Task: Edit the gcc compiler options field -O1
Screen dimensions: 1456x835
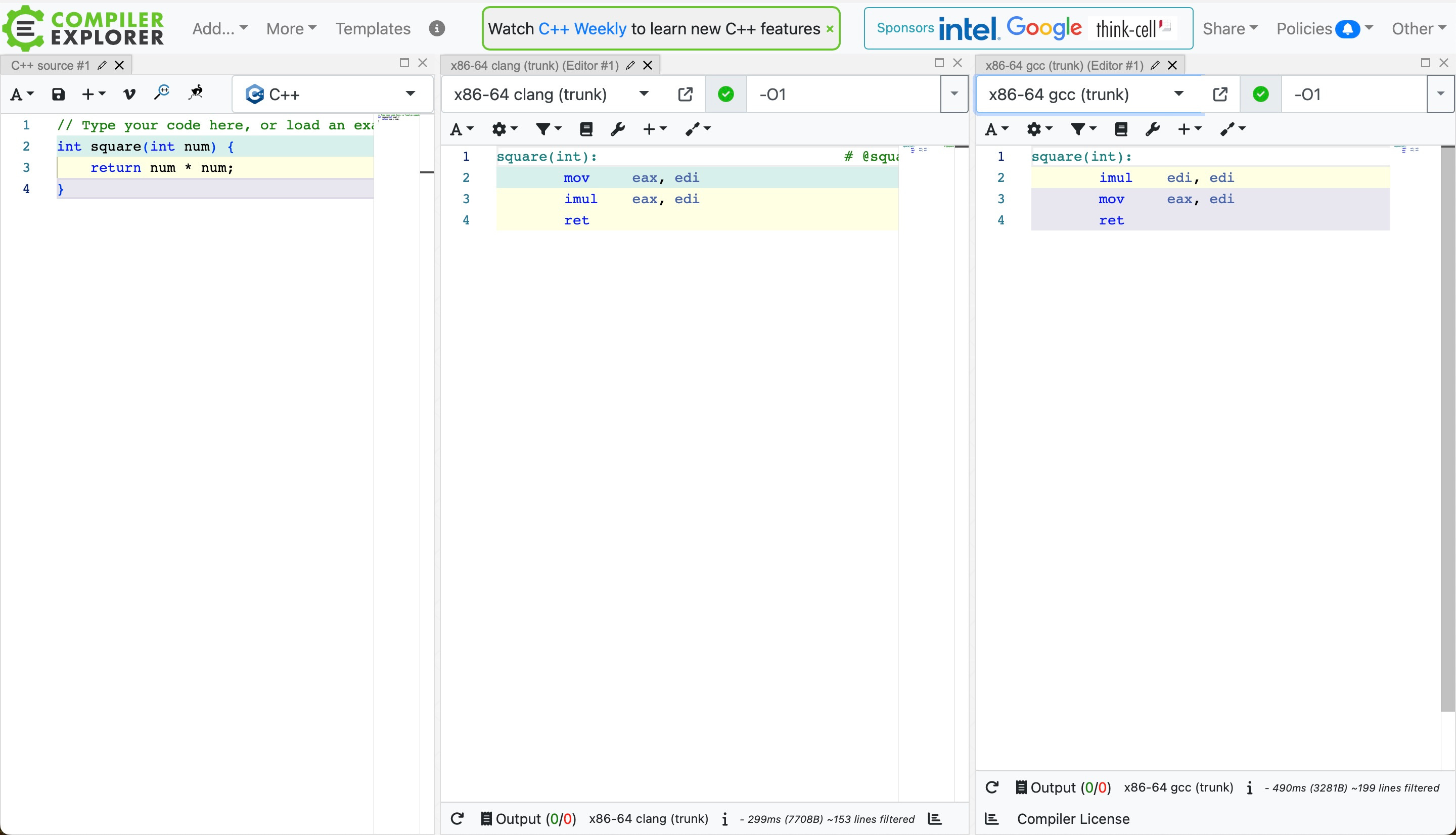Action: click(x=1354, y=94)
